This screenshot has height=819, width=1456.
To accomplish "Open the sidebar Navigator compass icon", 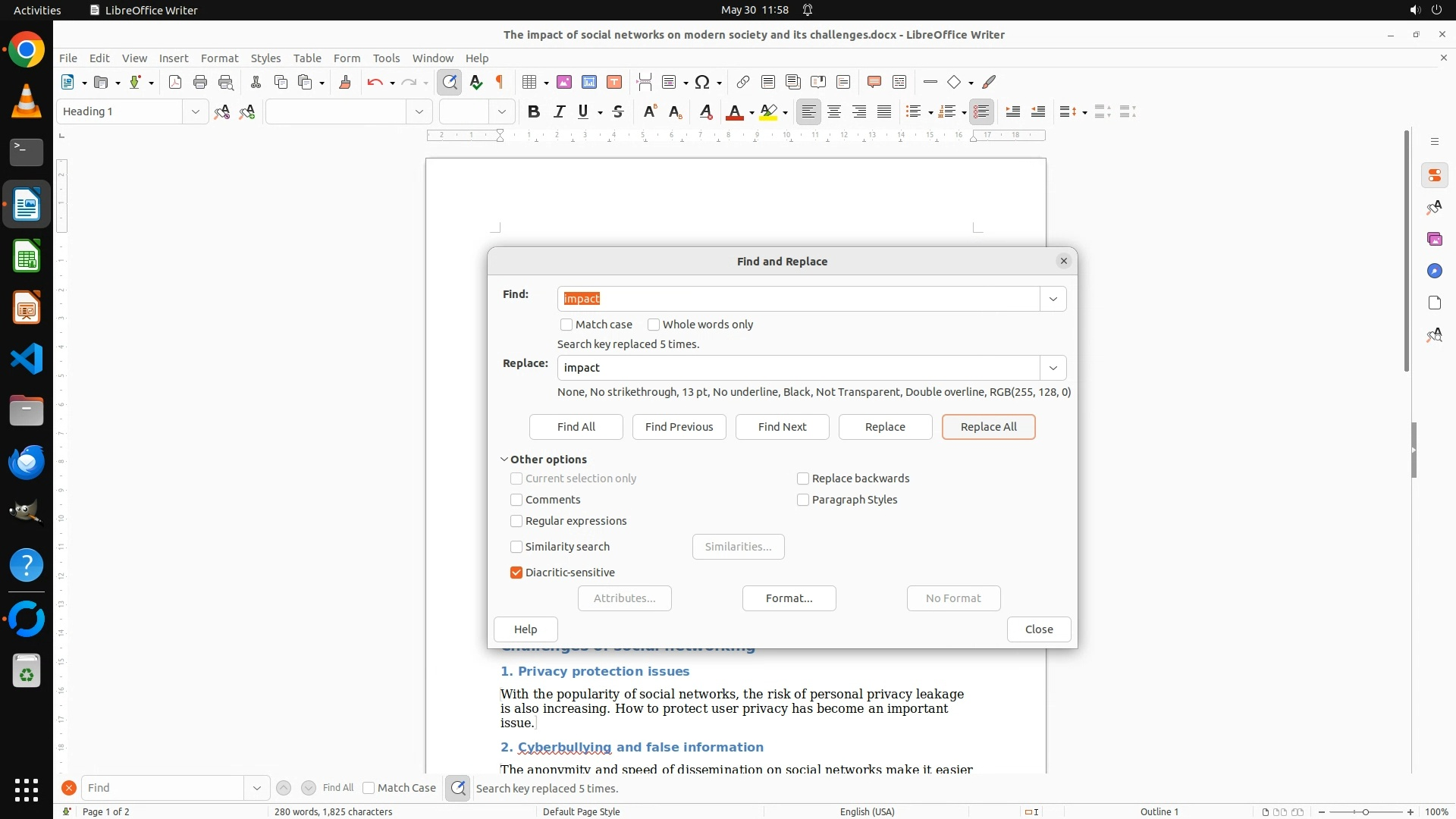I will [1434, 271].
